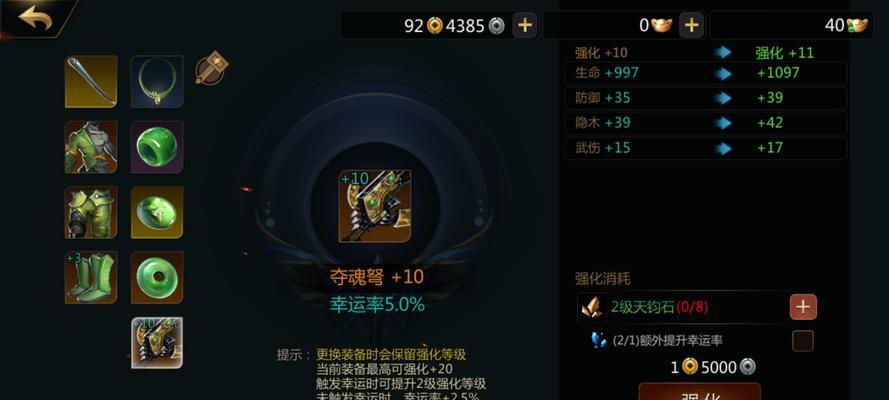Image resolution: width=889 pixels, height=400 pixels.
Task: Add more gold coins with plus button
Action: point(525,25)
